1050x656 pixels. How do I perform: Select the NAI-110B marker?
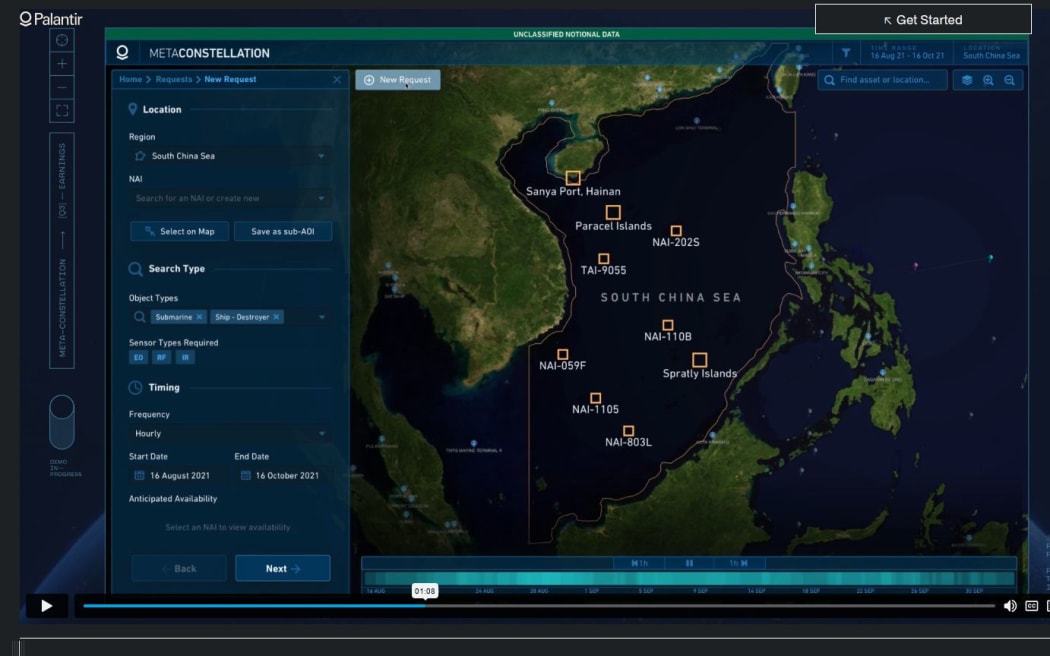click(x=668, y=325)
